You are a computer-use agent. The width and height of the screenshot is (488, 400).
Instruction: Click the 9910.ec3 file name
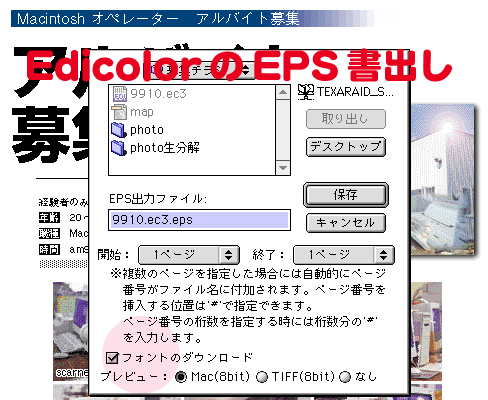pyautogui.click(x=158, y=94)
